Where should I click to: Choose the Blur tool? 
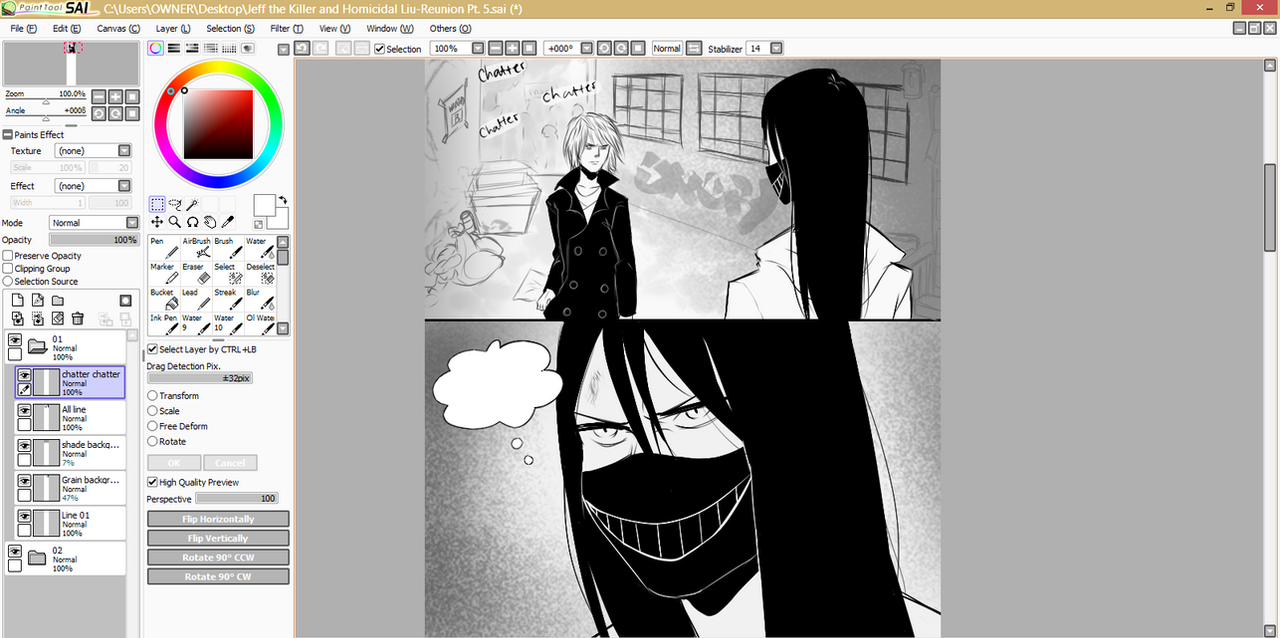tap(259, 300)
